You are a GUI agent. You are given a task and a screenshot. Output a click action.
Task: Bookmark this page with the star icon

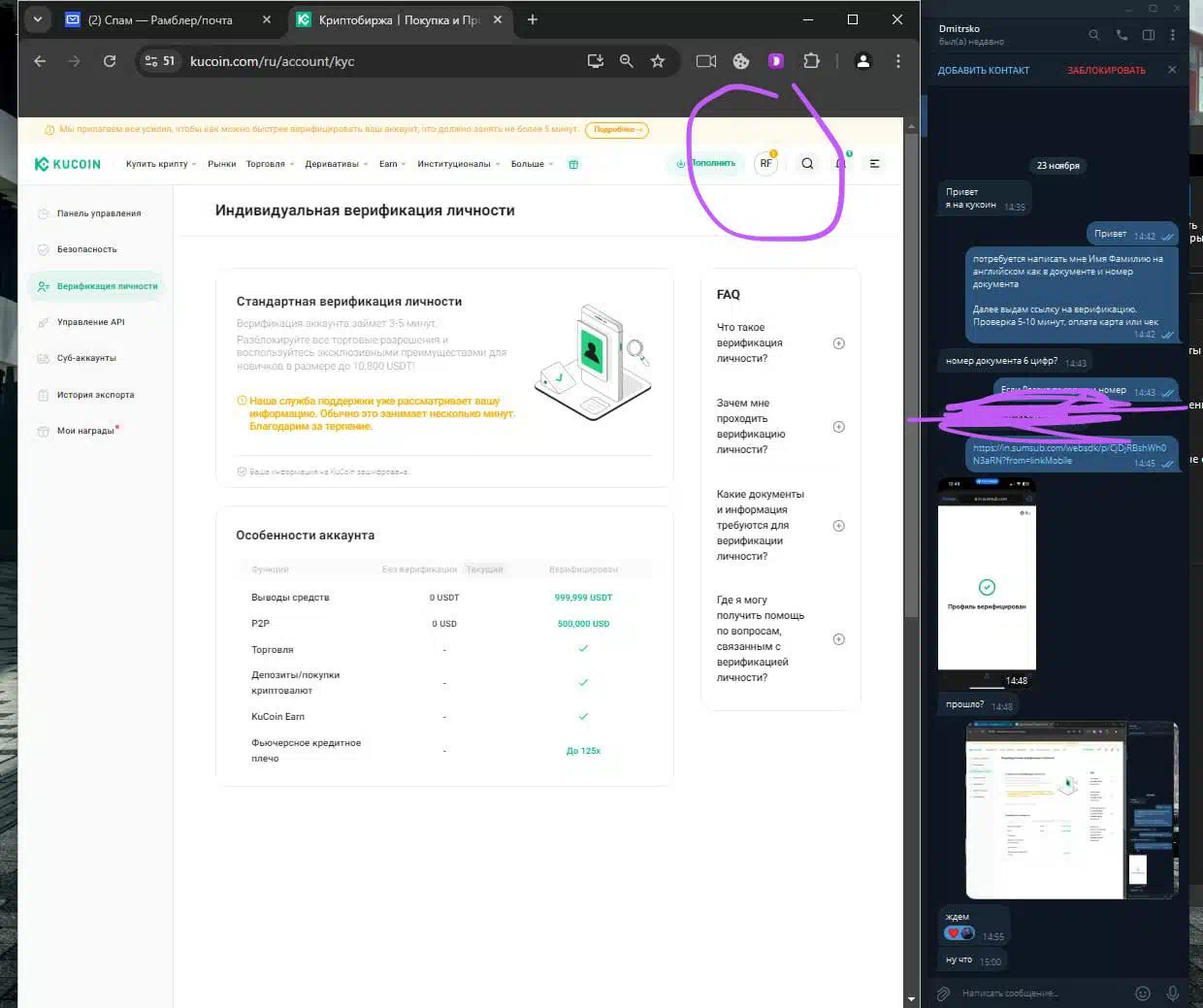point(658,61)
